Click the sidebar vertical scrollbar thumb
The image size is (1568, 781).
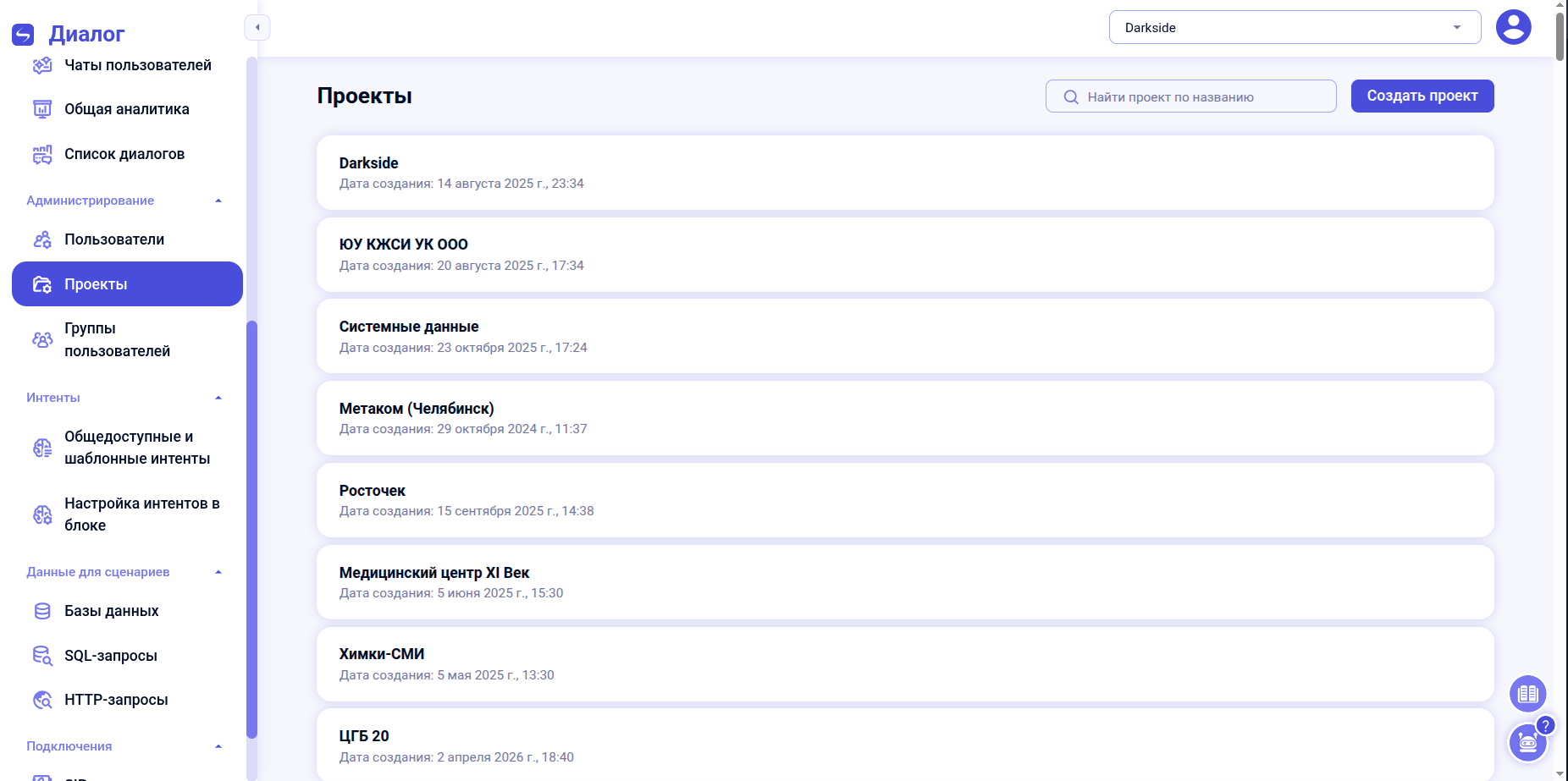pyautogui.click(x=251, y=529)
